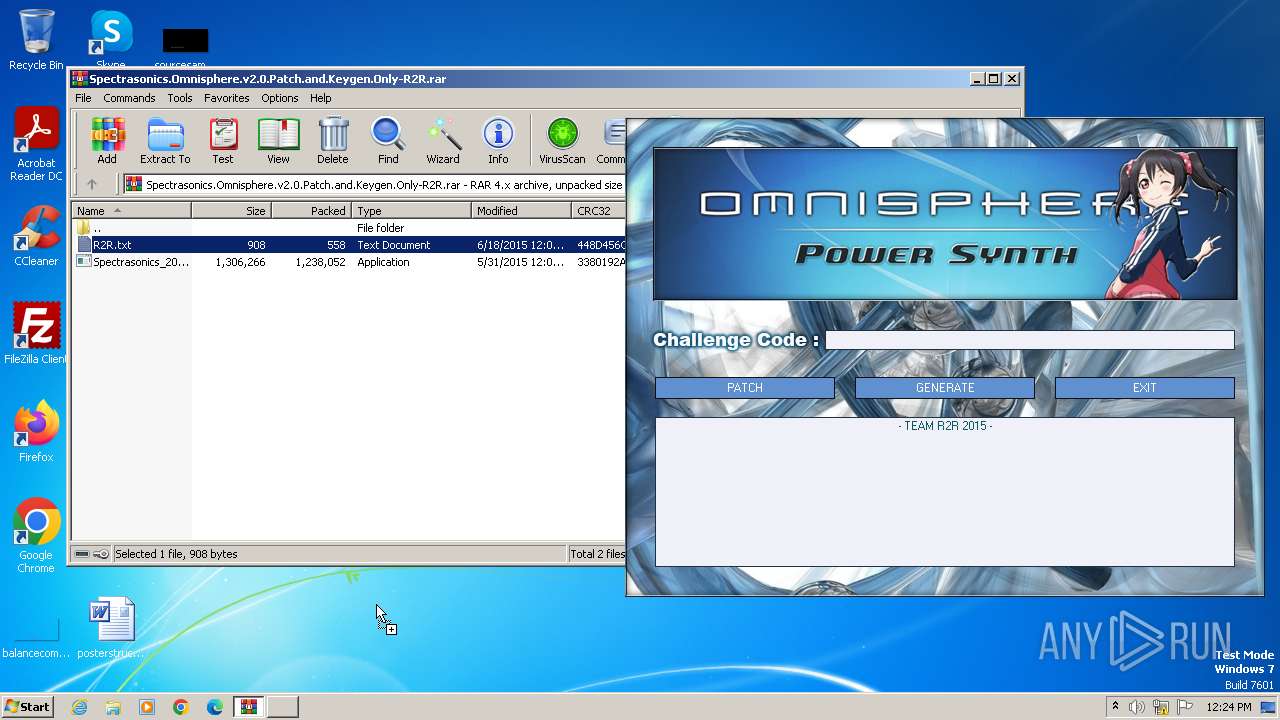
Task: Click the PATCH button in keygen
Action: coord(745,388)
